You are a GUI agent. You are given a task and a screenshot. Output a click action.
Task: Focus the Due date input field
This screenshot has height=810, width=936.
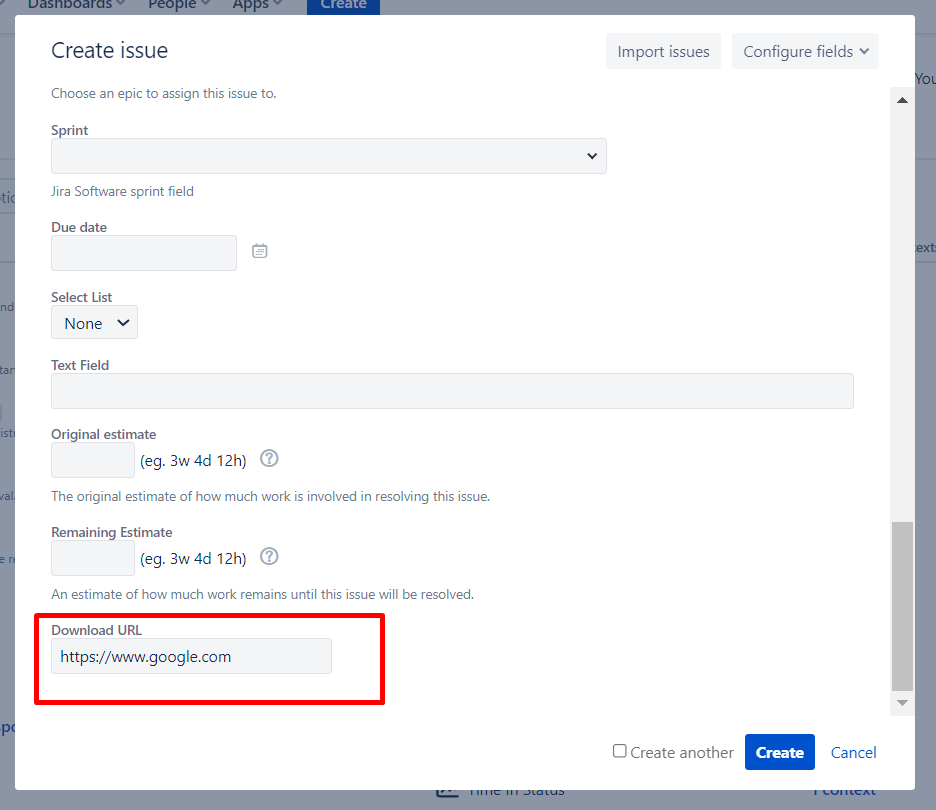coord(144,253)
